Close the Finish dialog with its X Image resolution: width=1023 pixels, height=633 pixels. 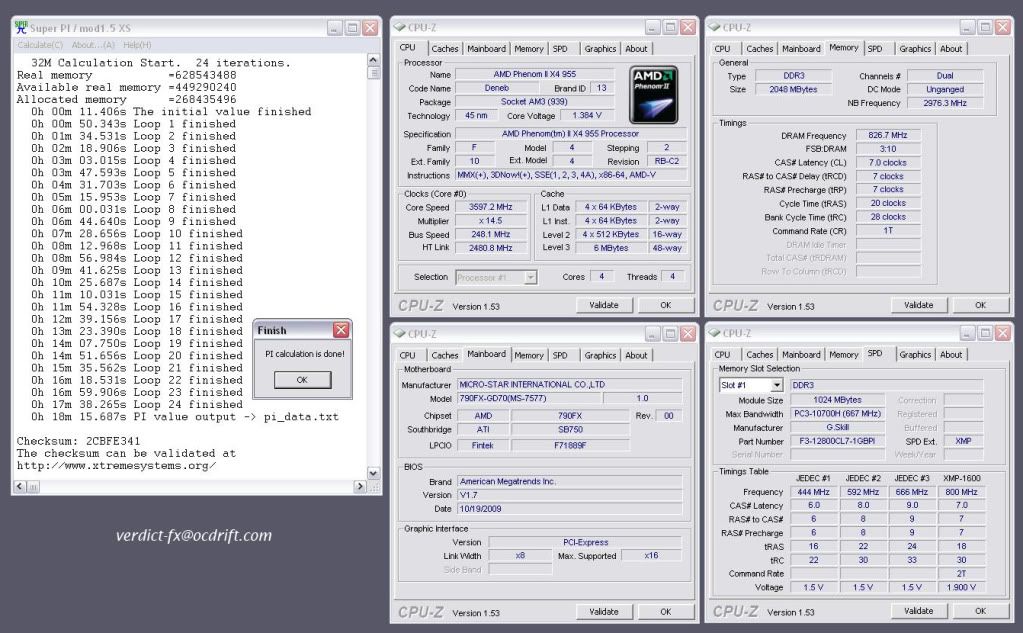[340, 330]
